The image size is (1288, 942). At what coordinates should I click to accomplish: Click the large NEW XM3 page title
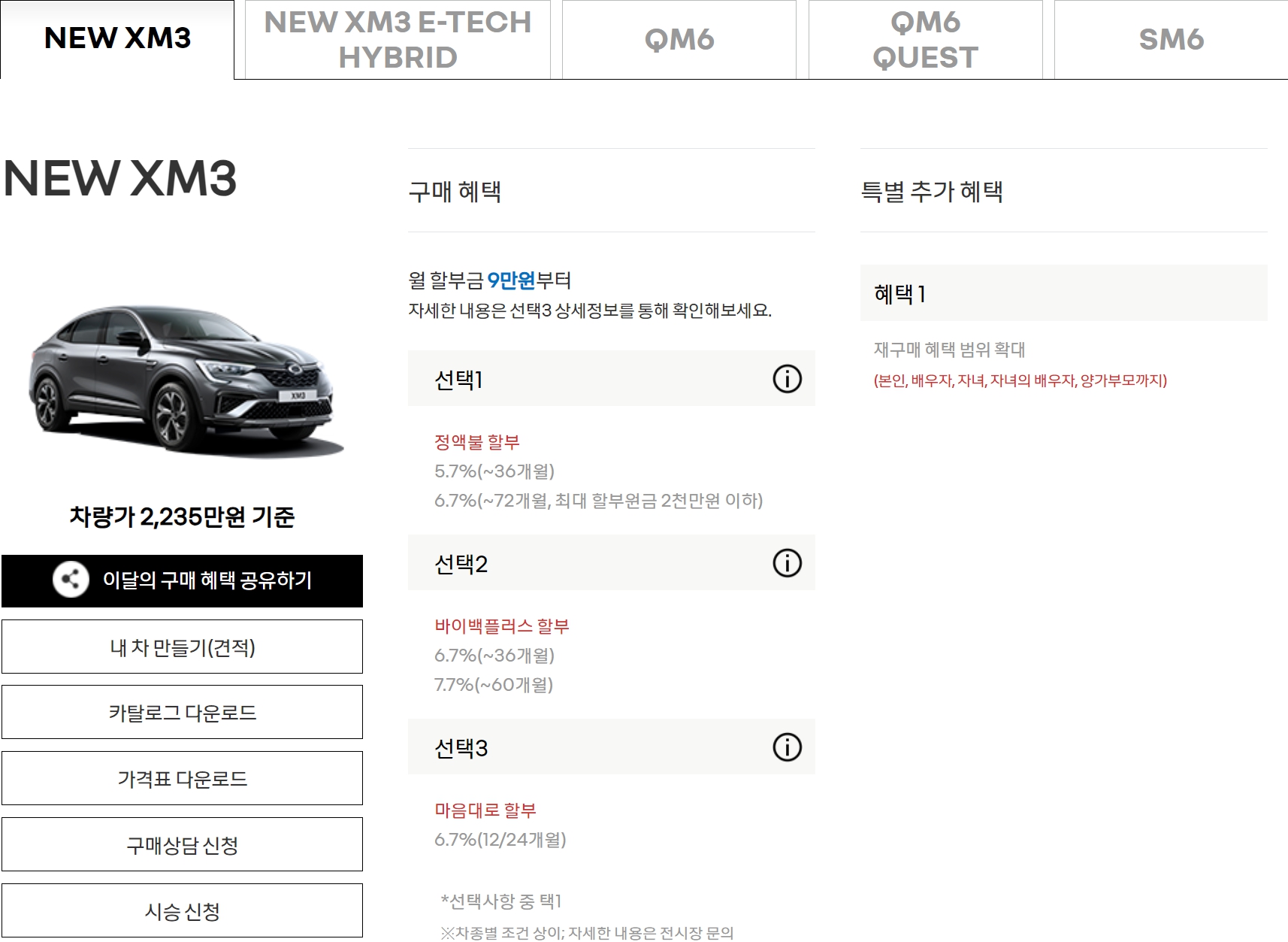pos(120,178)
